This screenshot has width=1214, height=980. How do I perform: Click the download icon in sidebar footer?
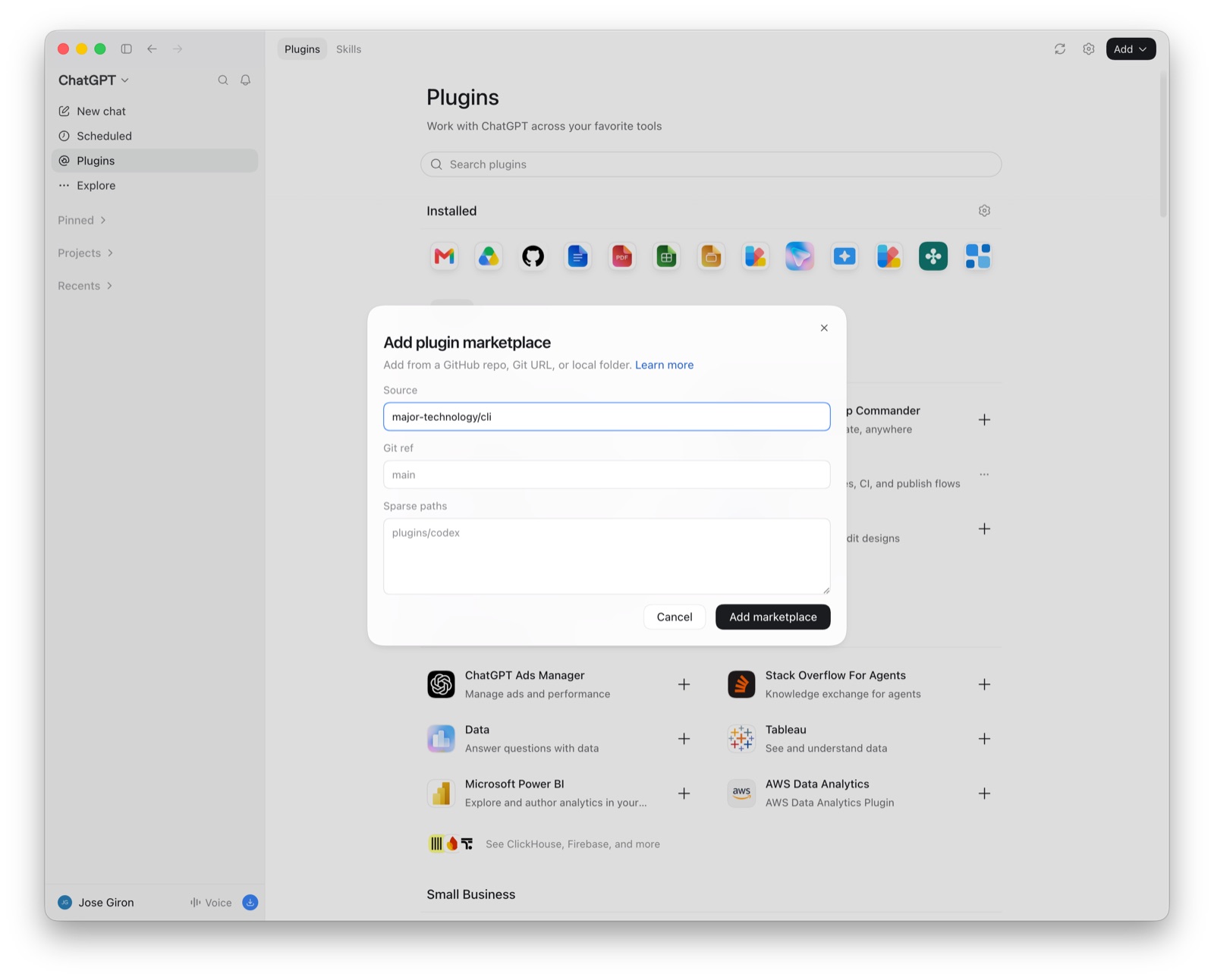coord(250,903)
